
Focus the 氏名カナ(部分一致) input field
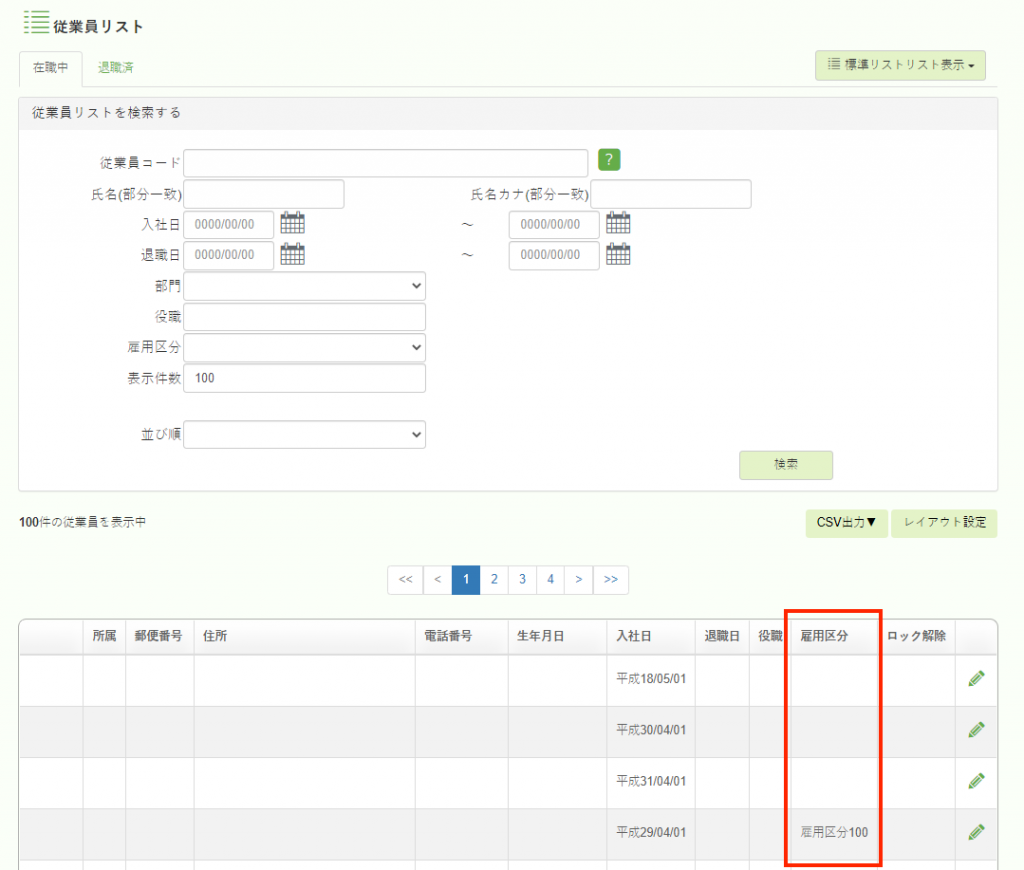(671, 194)
